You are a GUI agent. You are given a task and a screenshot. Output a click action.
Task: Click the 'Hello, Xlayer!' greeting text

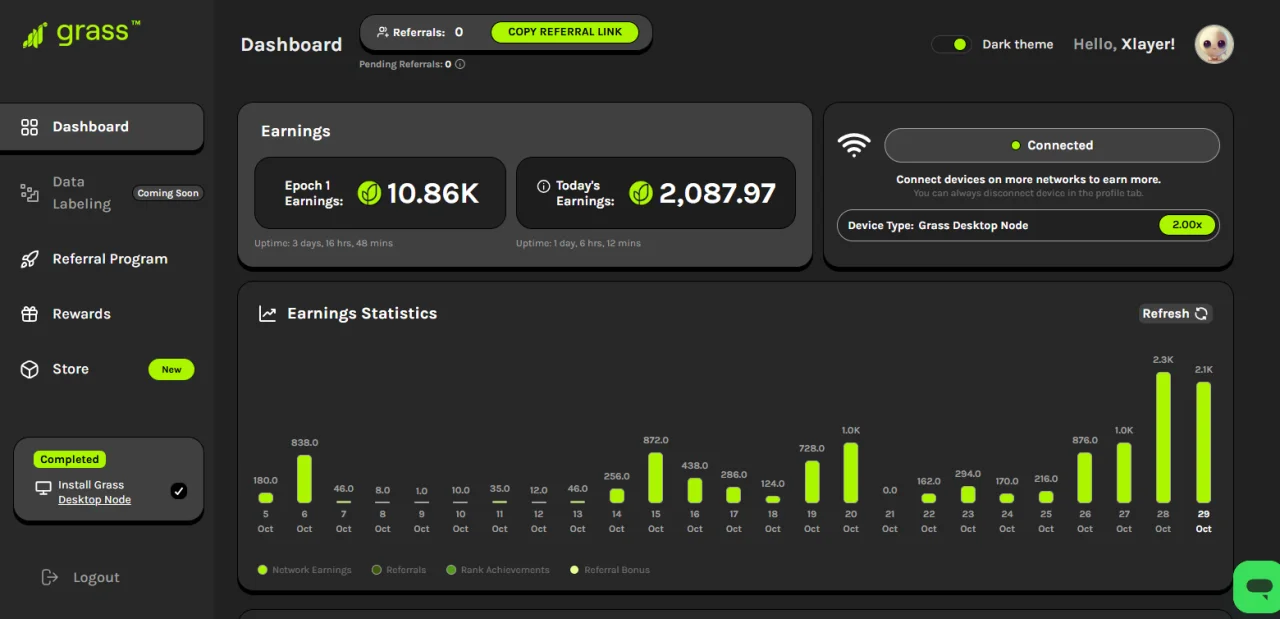(x=1124, y=44)
